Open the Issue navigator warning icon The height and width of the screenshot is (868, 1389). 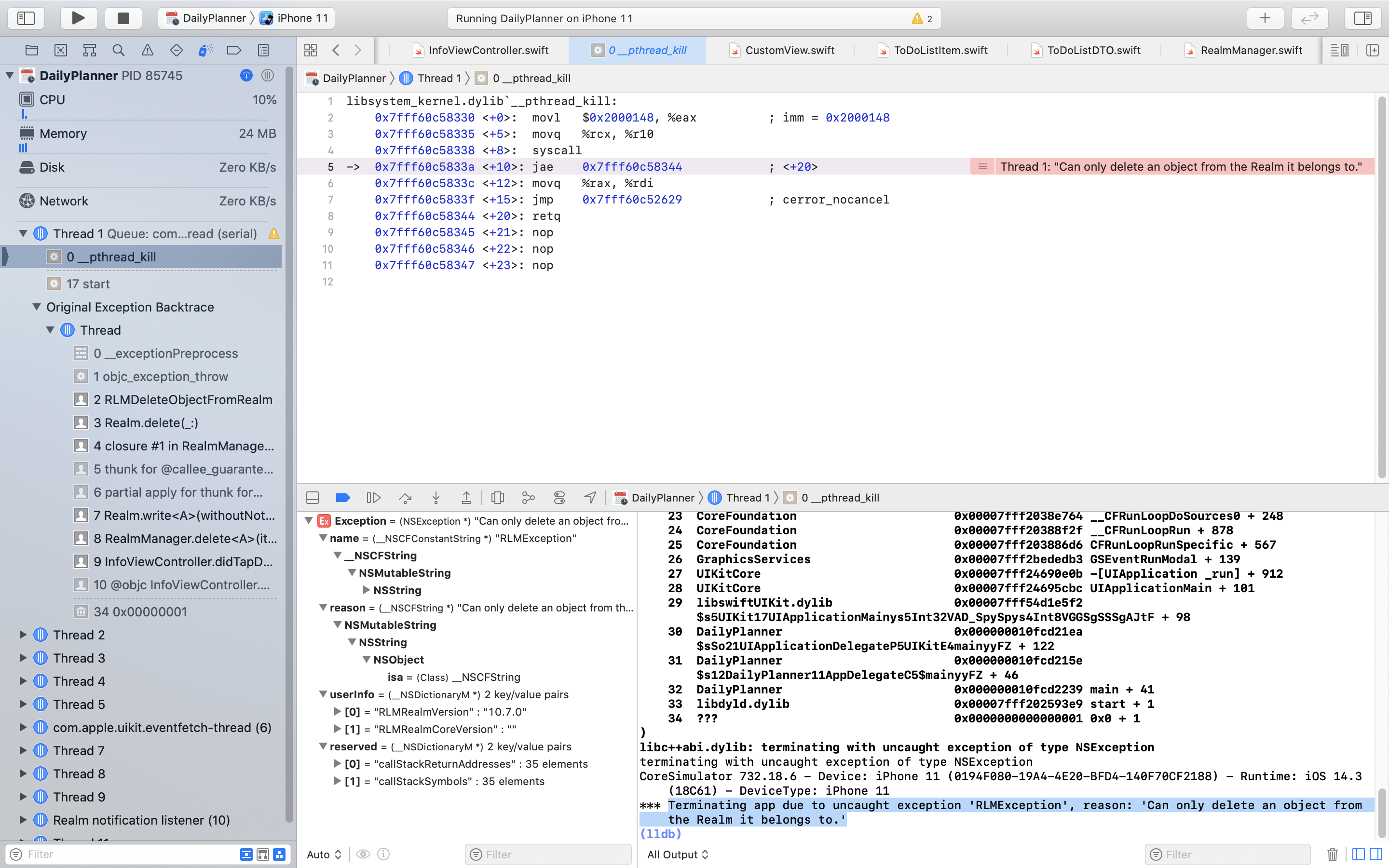(148, 50)
